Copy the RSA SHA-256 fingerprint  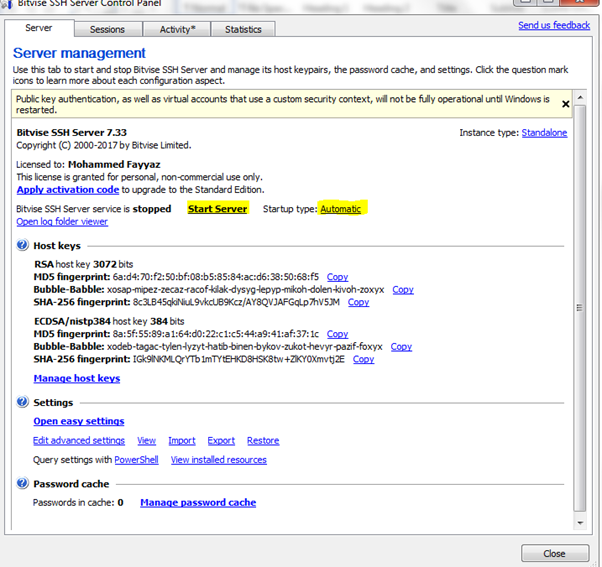358,302
